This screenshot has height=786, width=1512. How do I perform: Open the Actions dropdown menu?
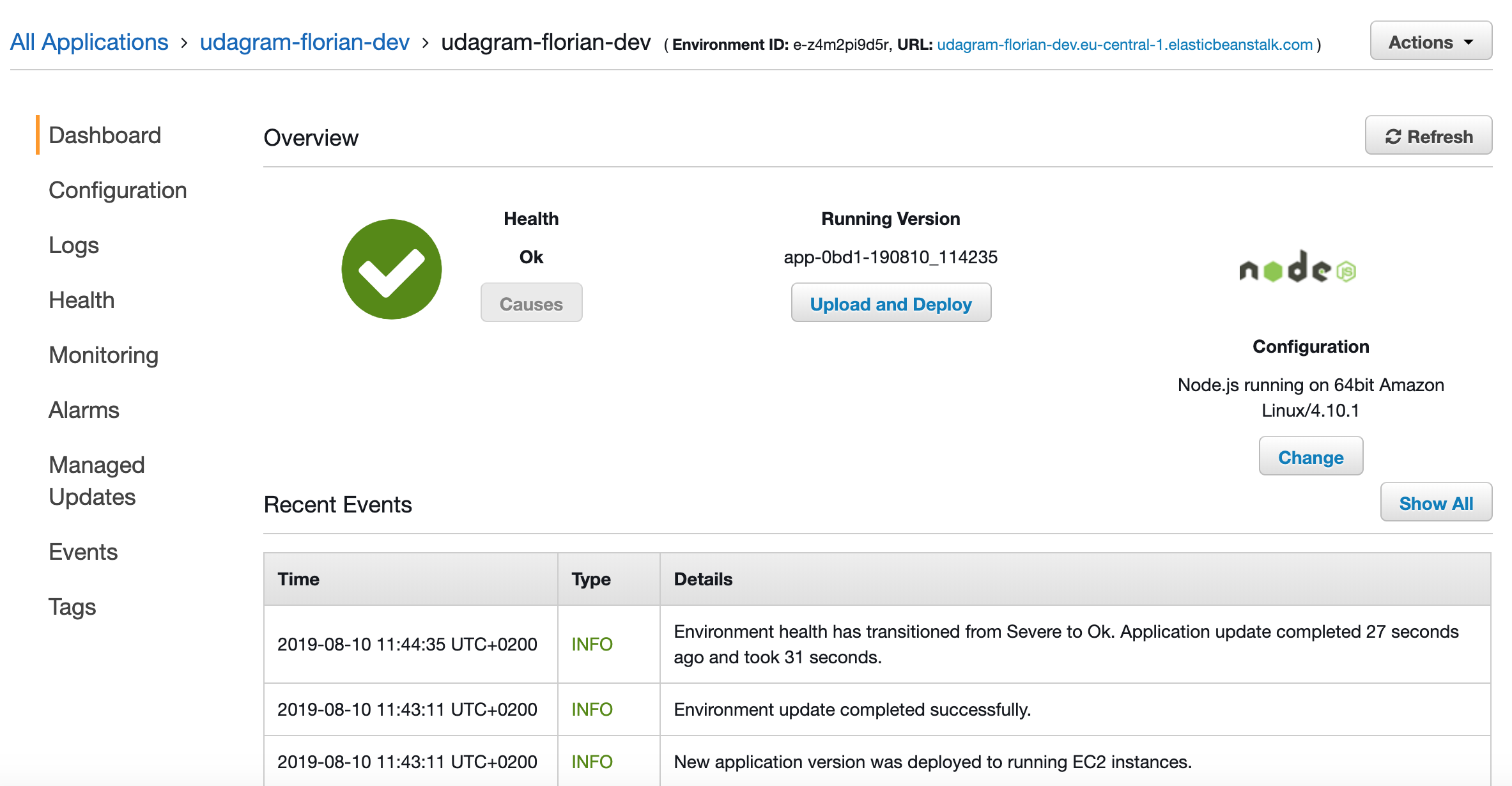pyautogui.click(x=1430, y=42)
